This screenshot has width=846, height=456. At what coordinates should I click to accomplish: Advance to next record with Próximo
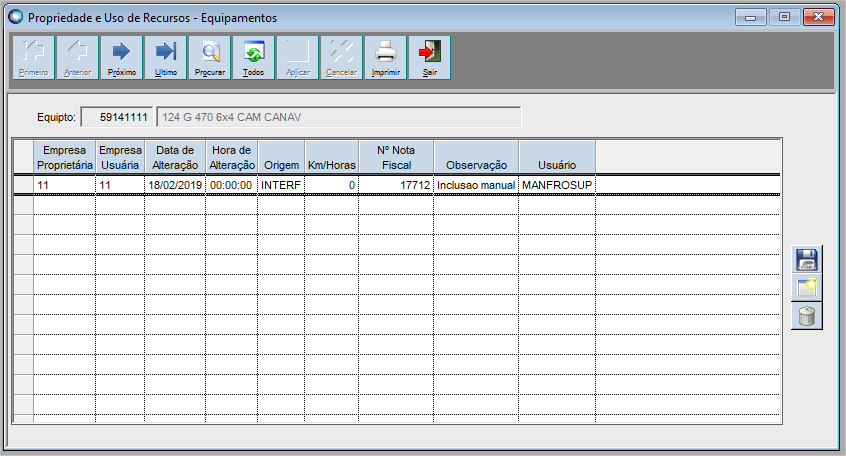[121, 58]
